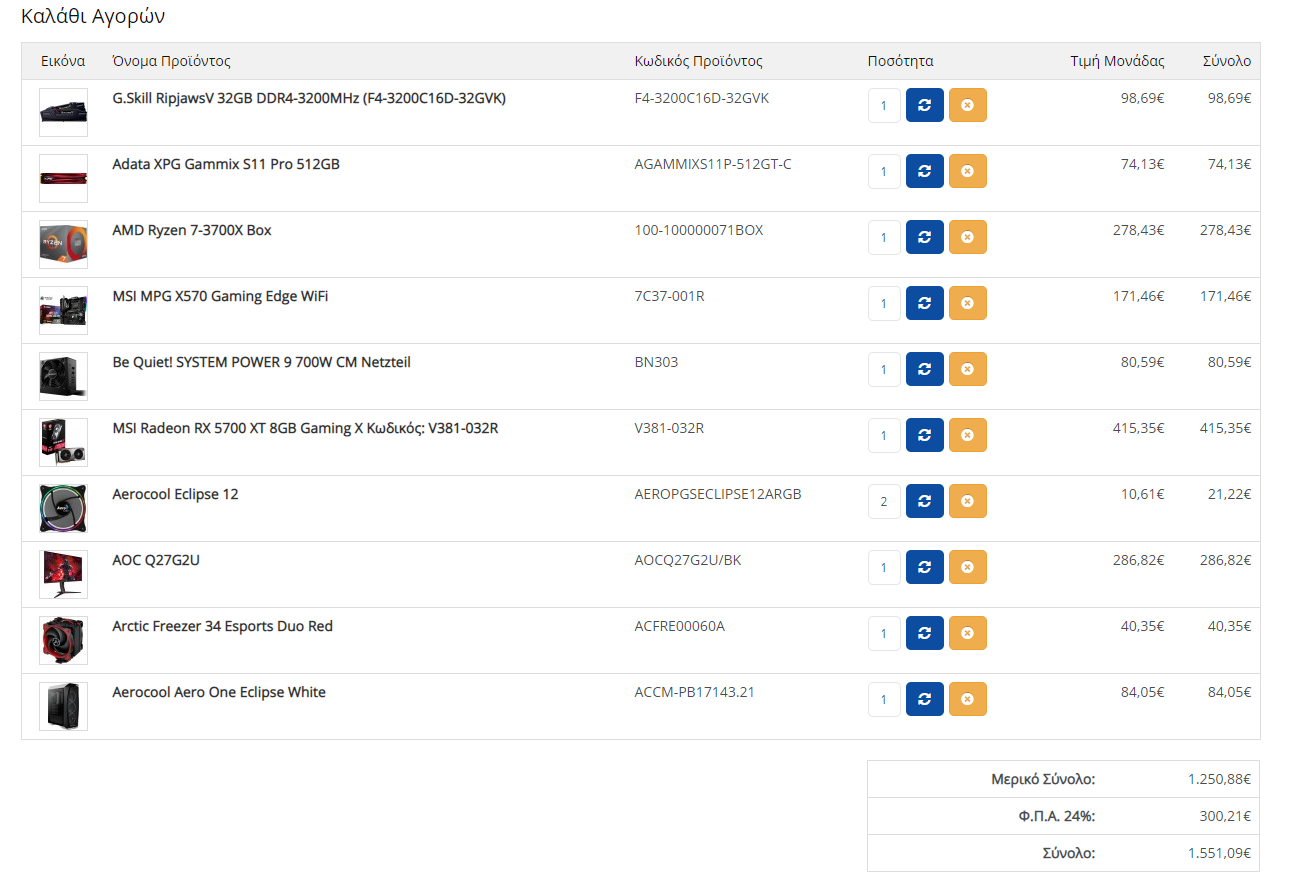Open AMD Ryzen 7-3700X Box product page

192,230
